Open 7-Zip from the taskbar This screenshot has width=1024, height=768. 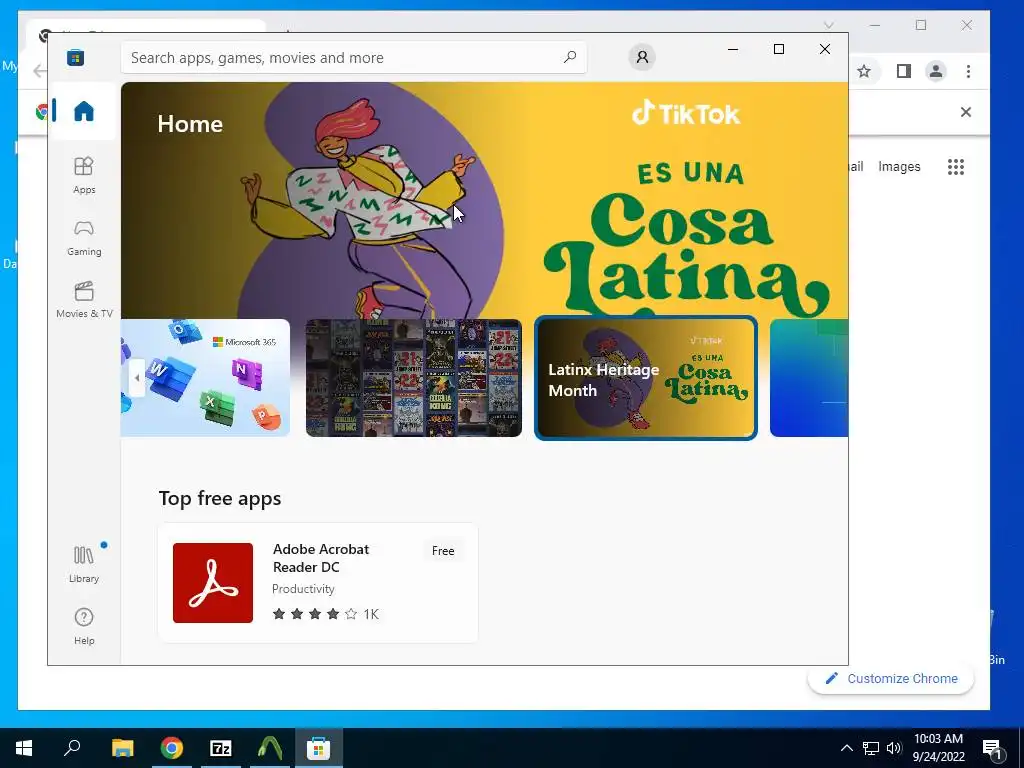(x=221, y=748)
